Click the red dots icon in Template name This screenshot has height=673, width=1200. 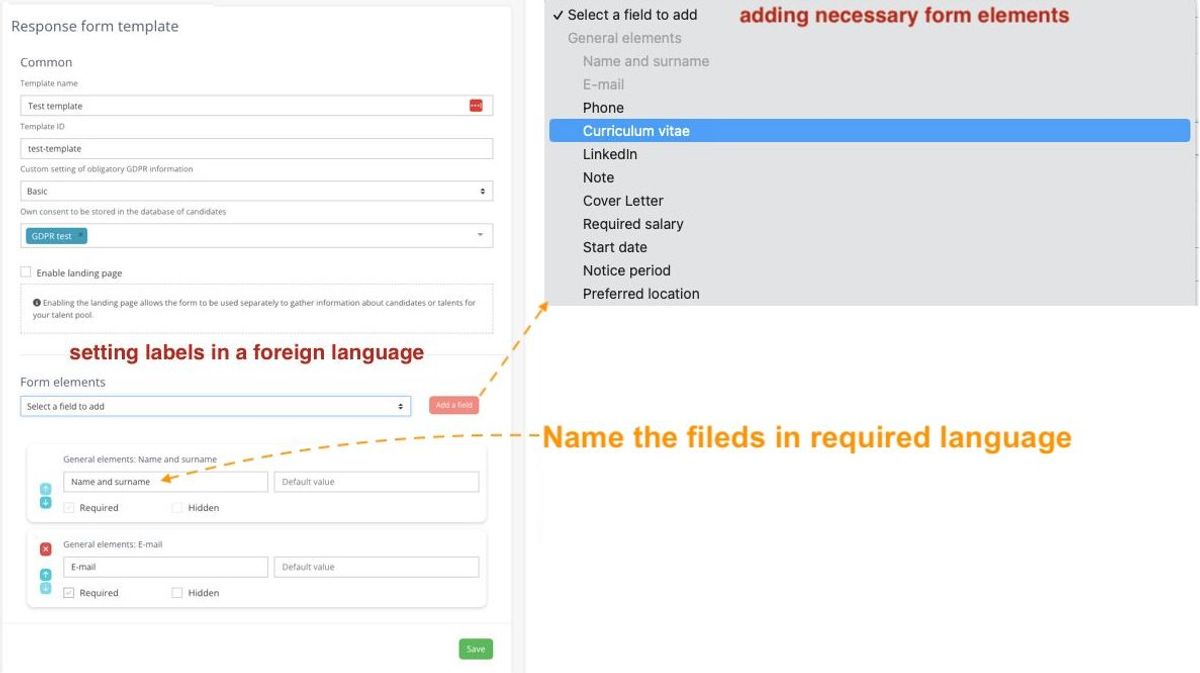(x=476, y=106)
